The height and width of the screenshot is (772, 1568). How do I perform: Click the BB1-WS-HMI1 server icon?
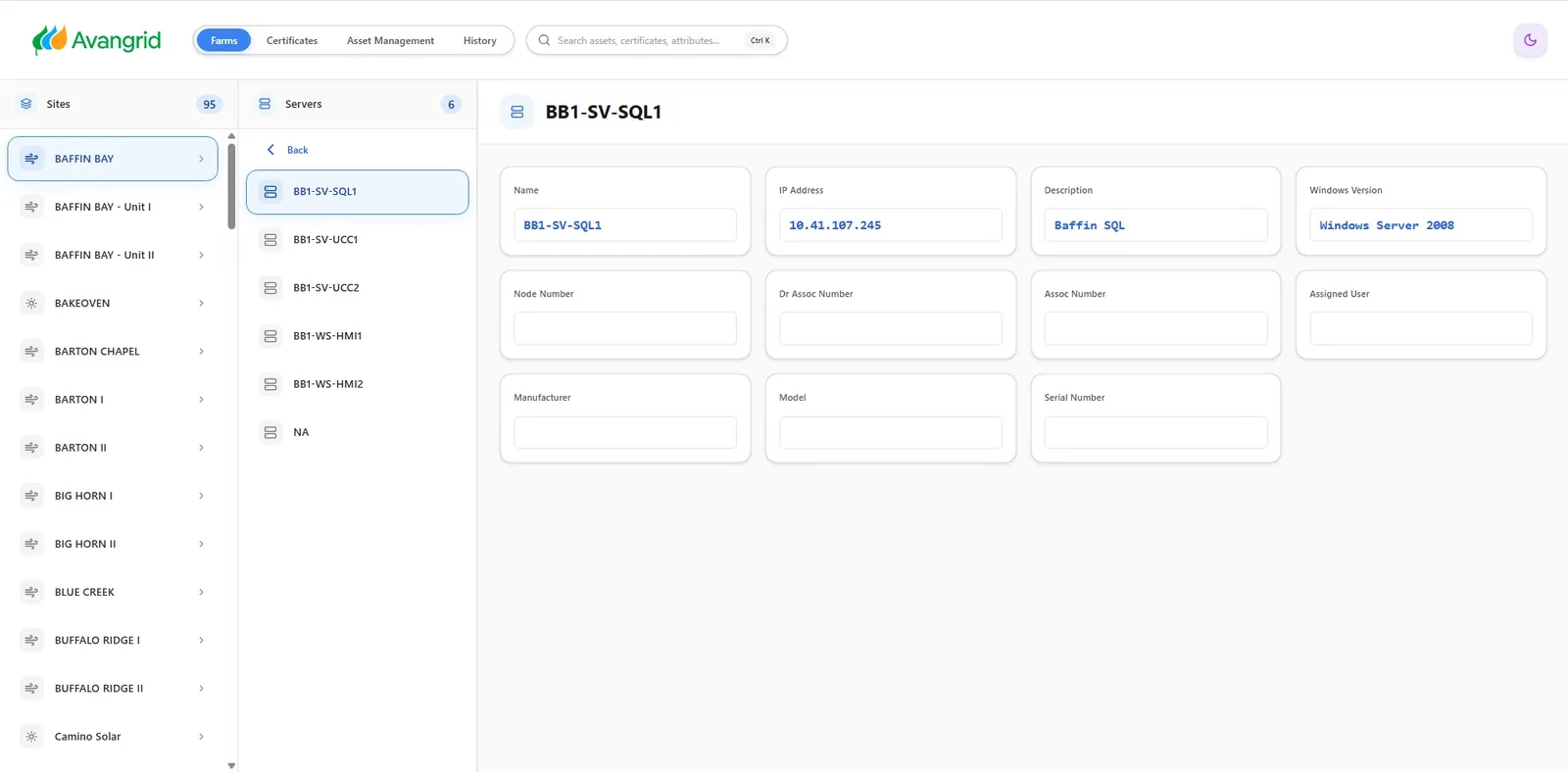(270, 336)
